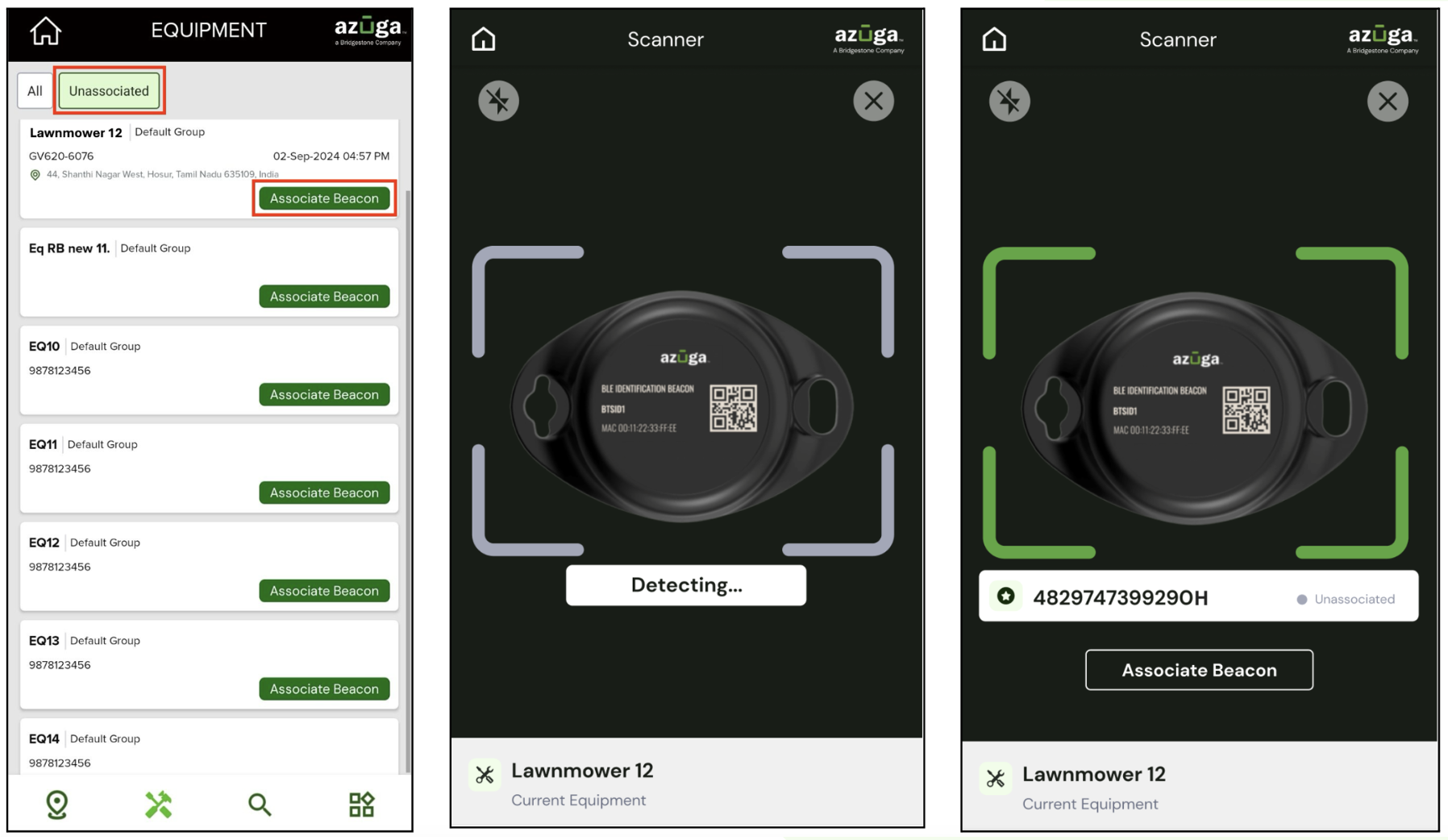Open the search icon in bottom navigation
Screen dimensions: 1448x840
click(x=259, y=804)
